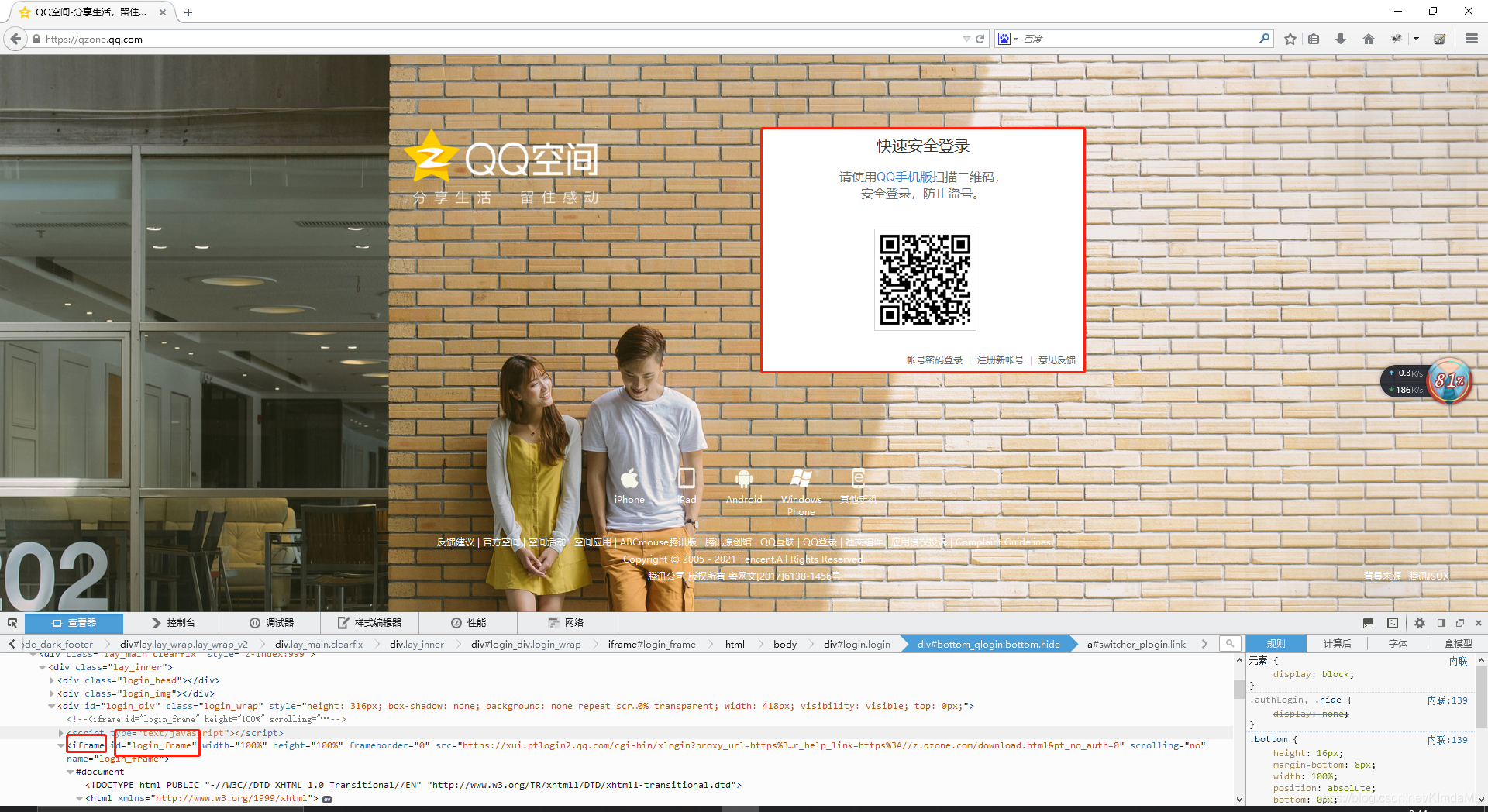Click the URL address bar
Screen dimensions: 1488x812
pyautogui.click(x=496, y=39)
